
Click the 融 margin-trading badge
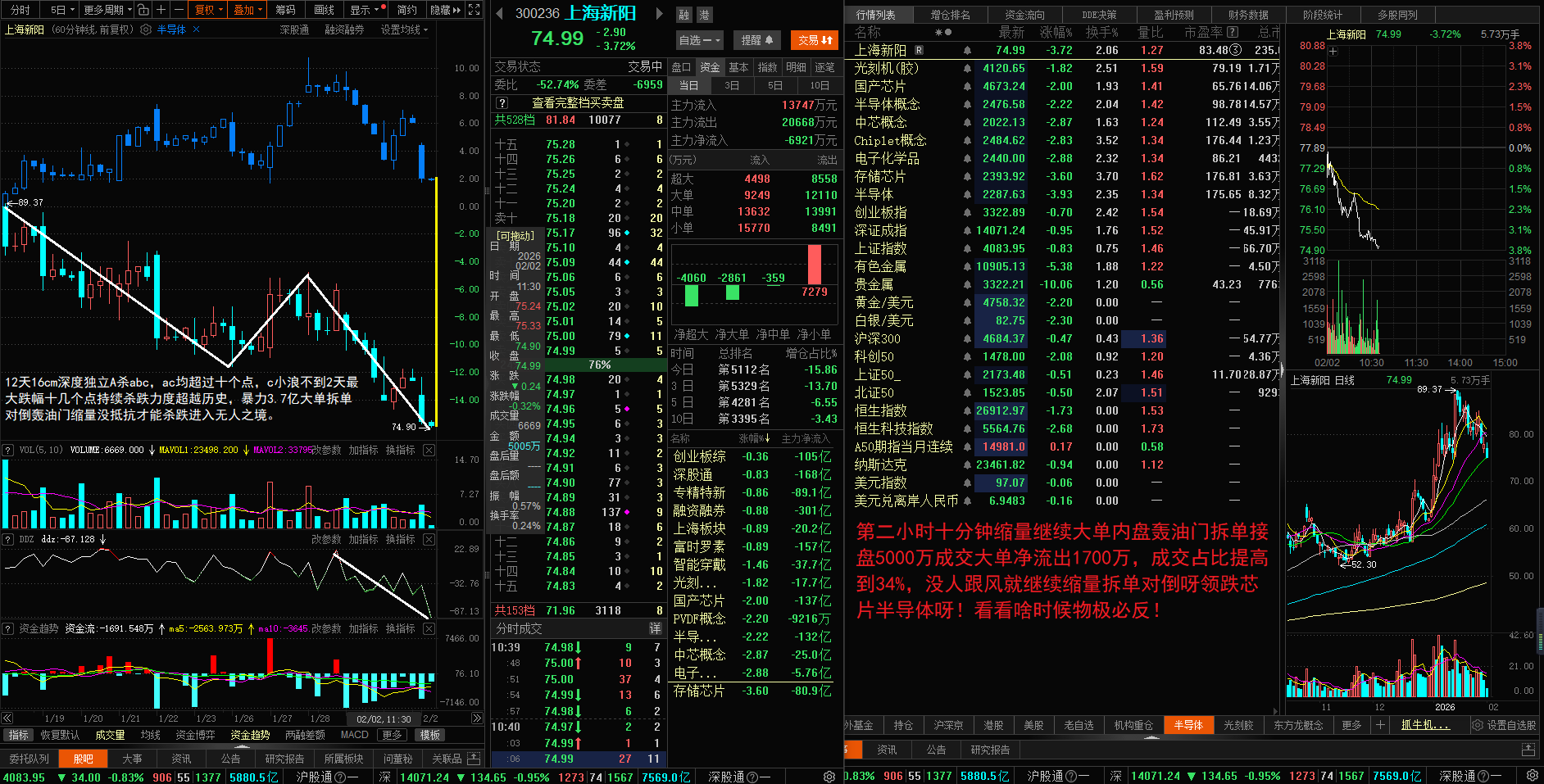[x=683, y=15]
